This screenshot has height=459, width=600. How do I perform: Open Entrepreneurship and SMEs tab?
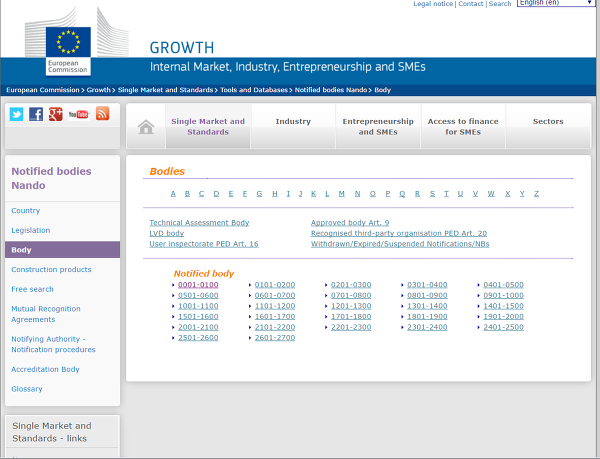click(378, 126)
